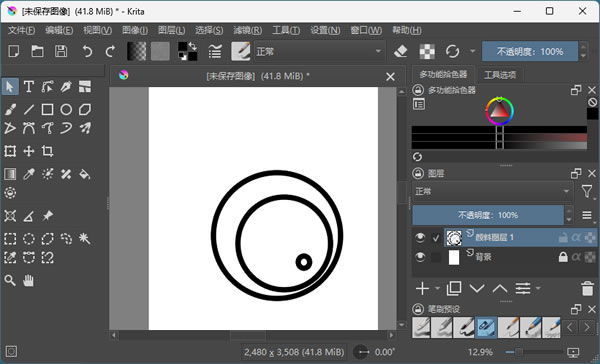
Task: Select the Crop tool
Action: click(47, 151)
